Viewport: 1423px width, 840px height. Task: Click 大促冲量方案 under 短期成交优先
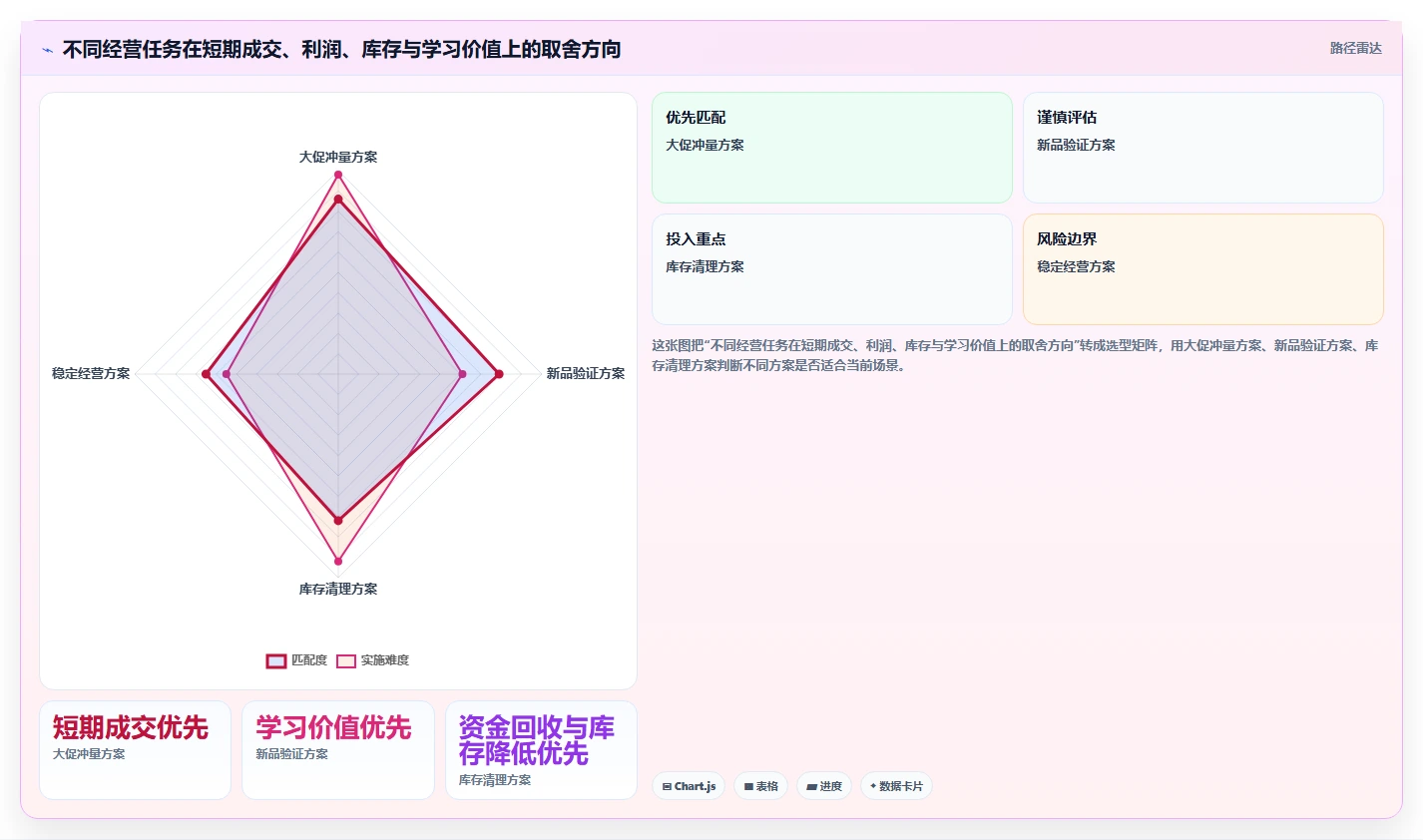click(x=89, y=754)
